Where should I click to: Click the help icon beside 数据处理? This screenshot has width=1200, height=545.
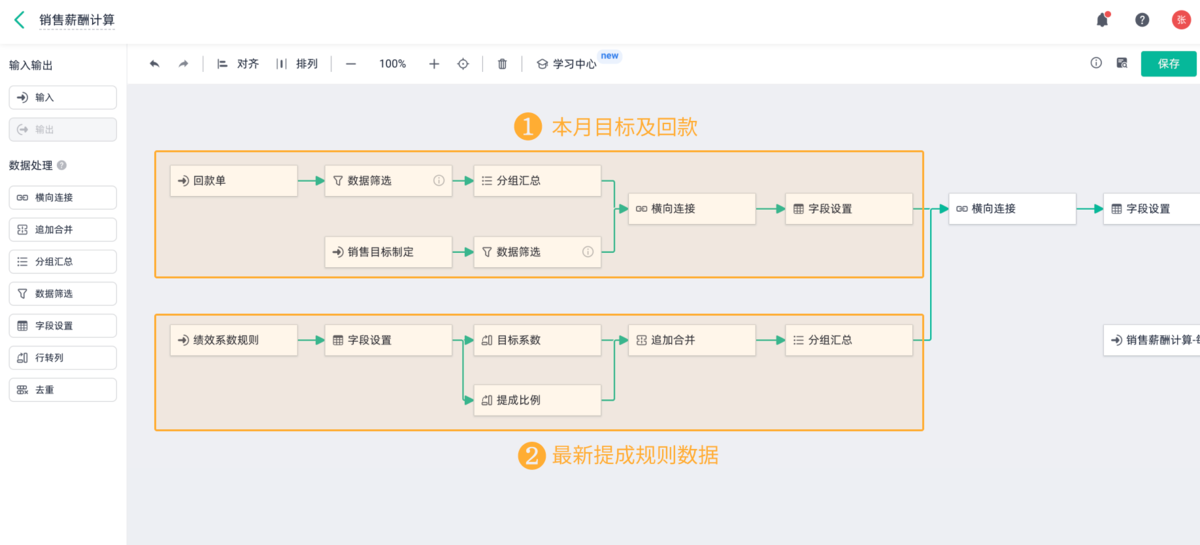62,166
